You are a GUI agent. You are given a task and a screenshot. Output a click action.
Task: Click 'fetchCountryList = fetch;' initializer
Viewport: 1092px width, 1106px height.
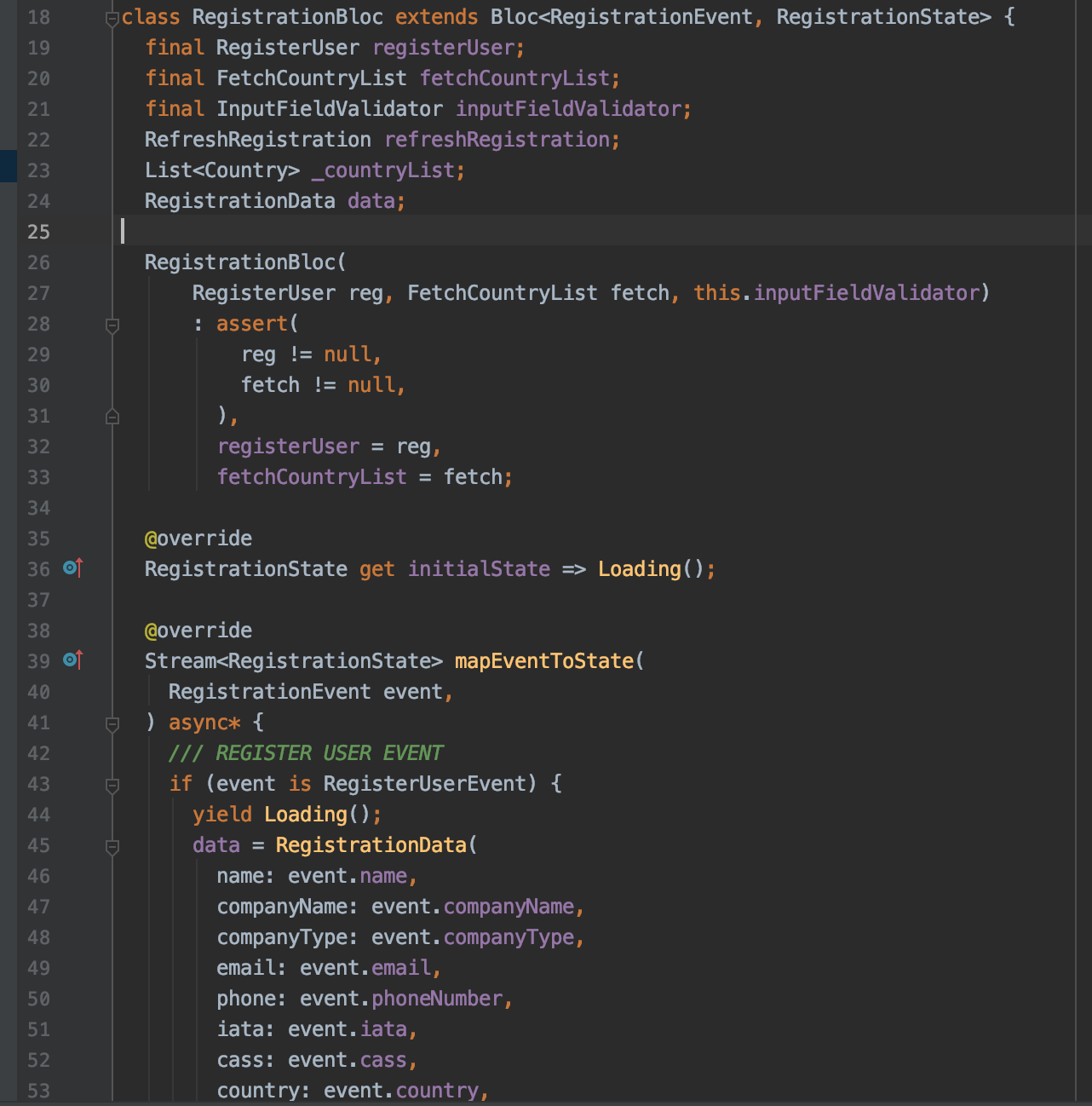[x=365, y=477]
